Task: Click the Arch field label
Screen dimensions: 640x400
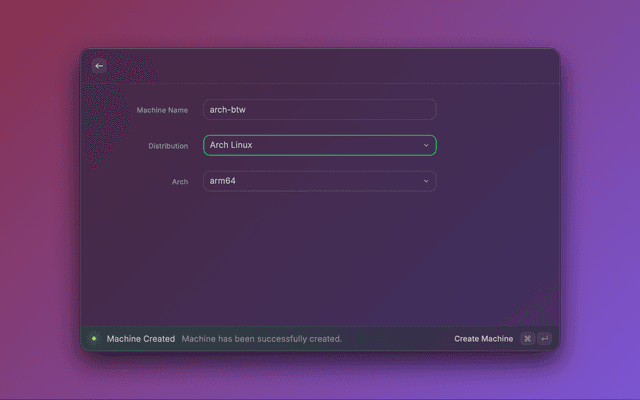Action: (x=180, y=182)
